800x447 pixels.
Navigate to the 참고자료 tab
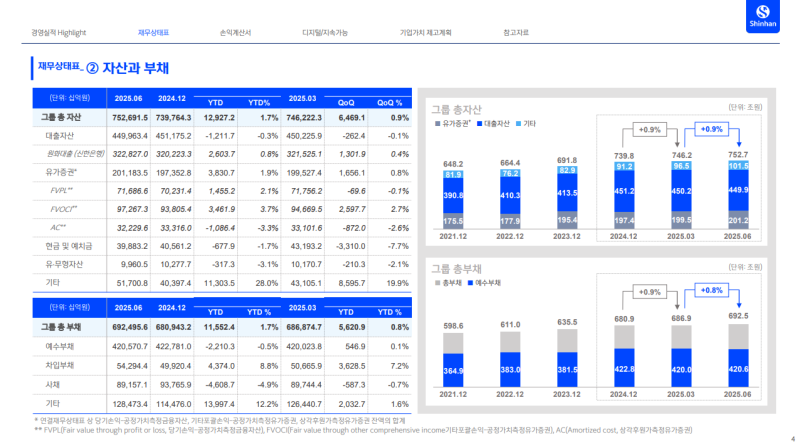pyautogui.click(x=517, y=32)
